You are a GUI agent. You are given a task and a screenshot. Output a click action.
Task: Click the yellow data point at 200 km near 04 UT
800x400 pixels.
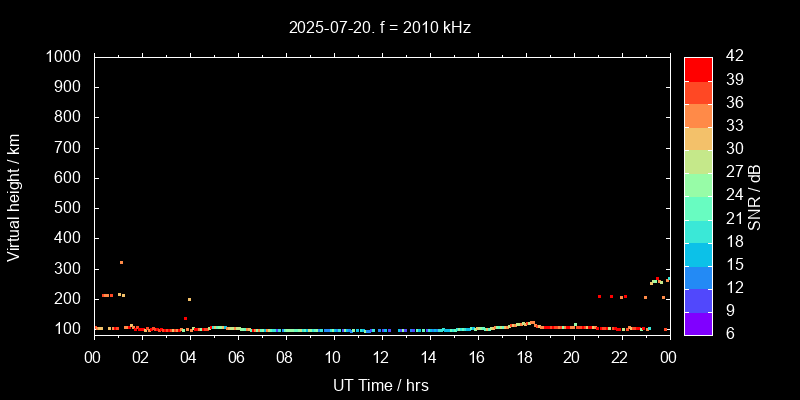click(189, 299)
